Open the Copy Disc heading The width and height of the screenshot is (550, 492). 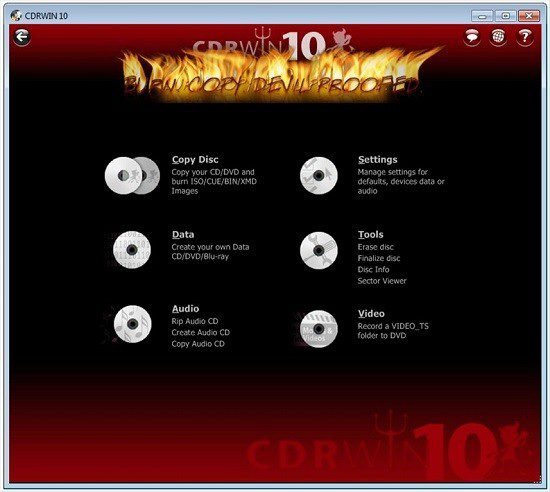pos(195,160)
